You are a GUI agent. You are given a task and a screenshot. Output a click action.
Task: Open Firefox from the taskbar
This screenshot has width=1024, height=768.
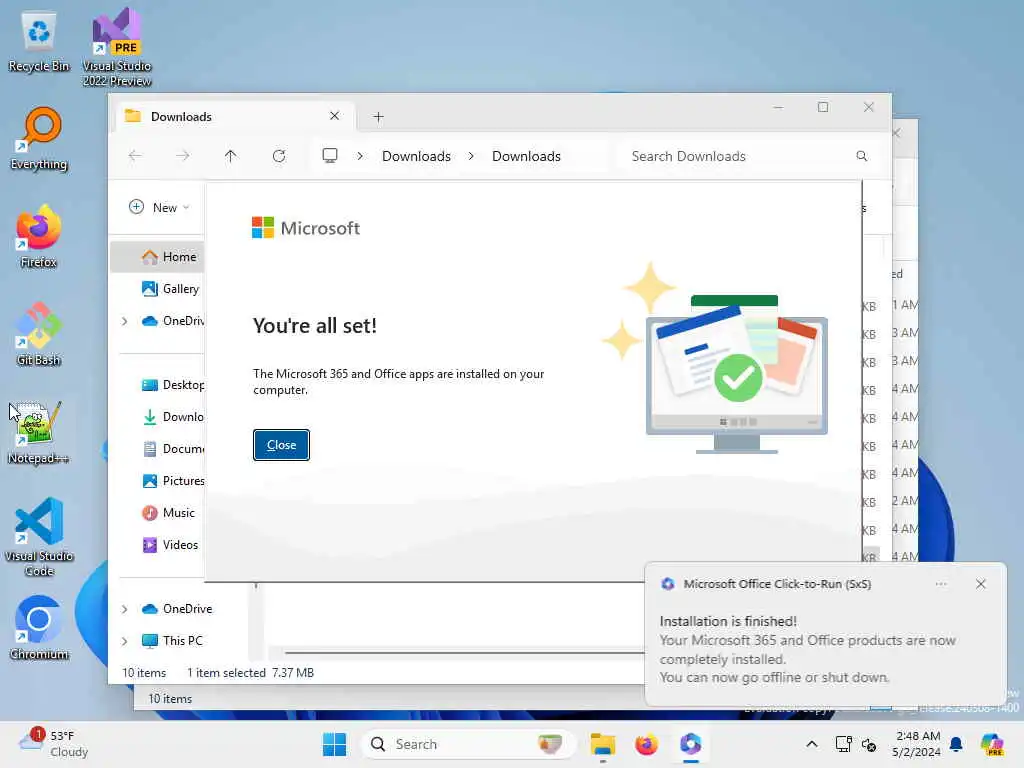646,744
